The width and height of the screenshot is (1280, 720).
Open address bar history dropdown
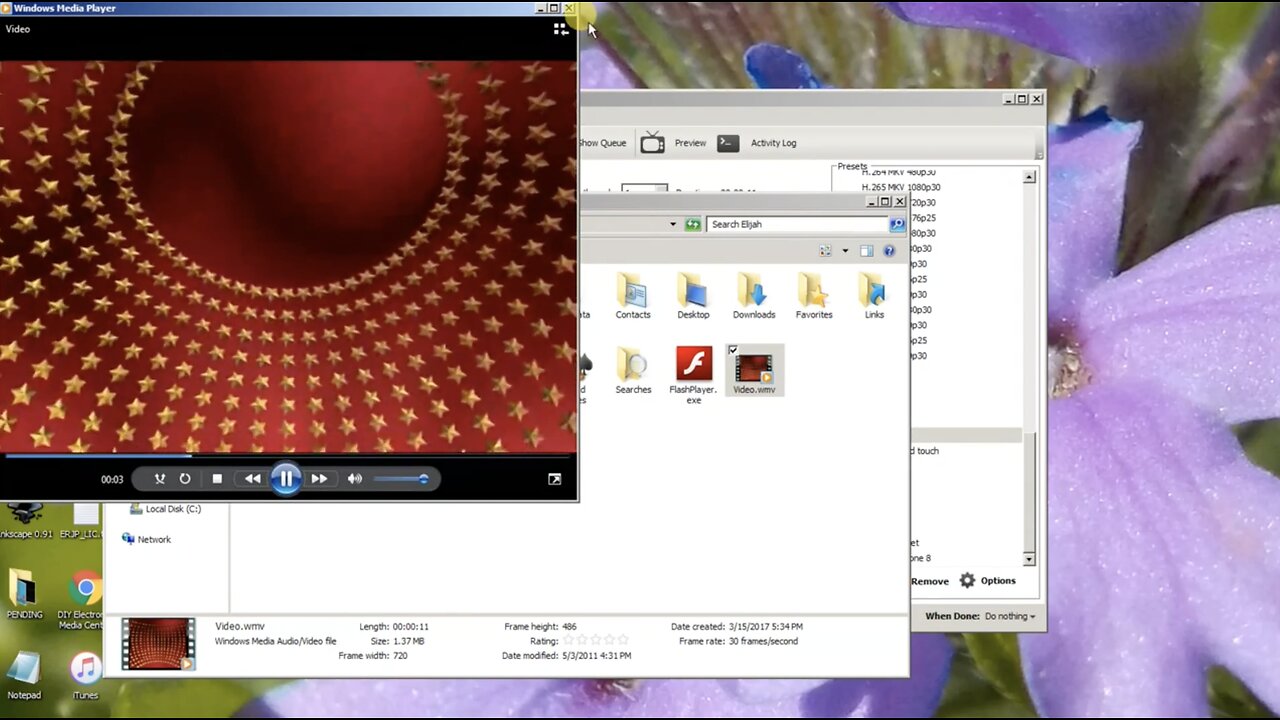(673, 224)
